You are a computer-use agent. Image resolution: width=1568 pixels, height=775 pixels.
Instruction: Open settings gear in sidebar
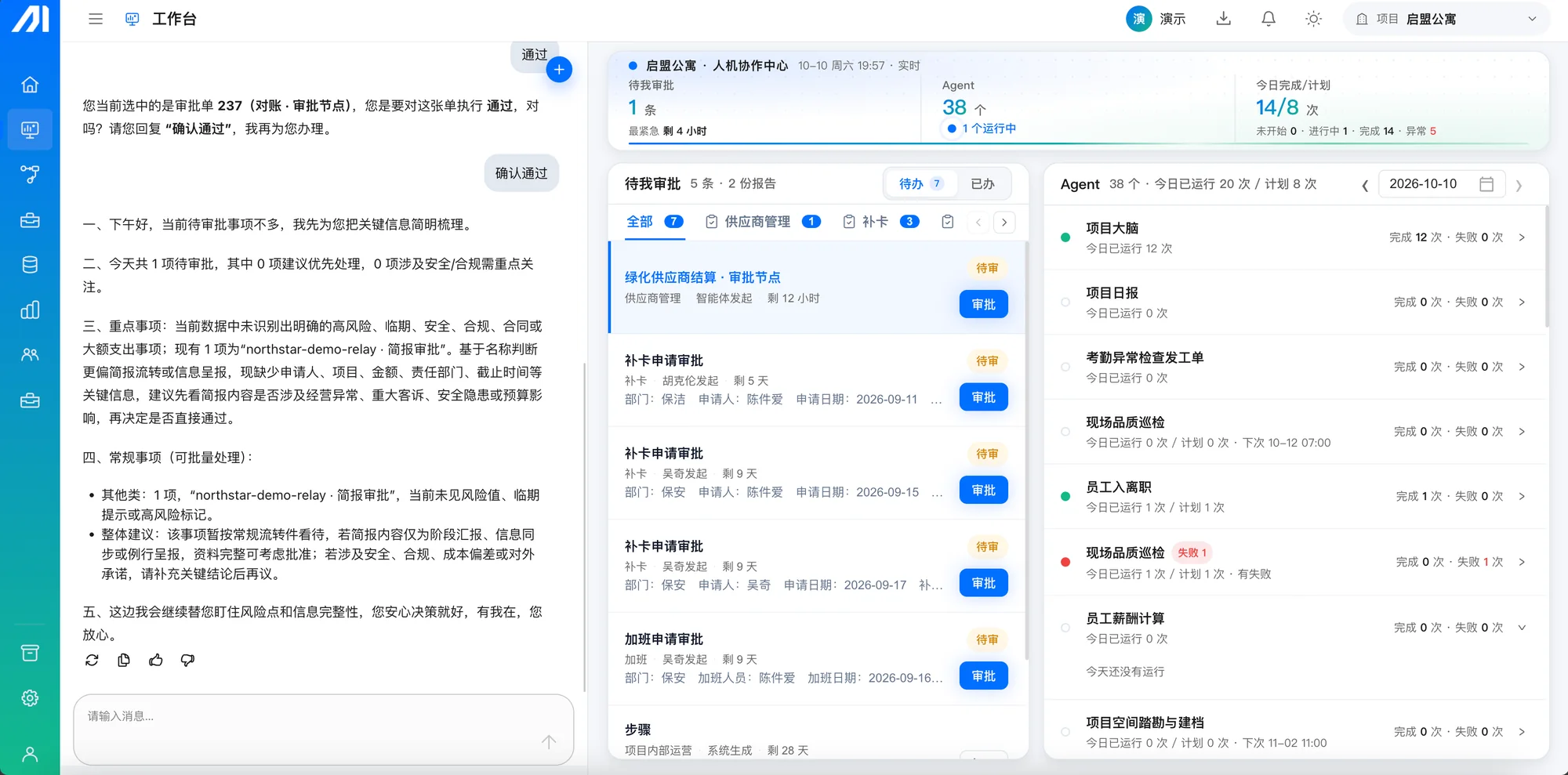tap(30, 697)
